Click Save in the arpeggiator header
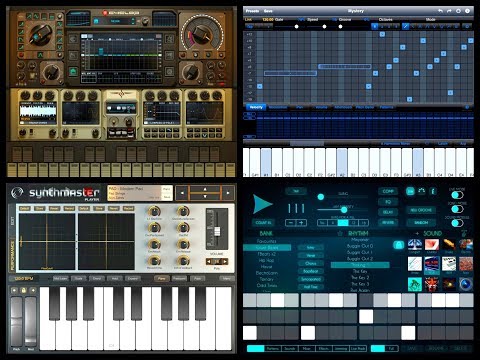This screenshot has width=480, height=360. (x=268, y=11)
